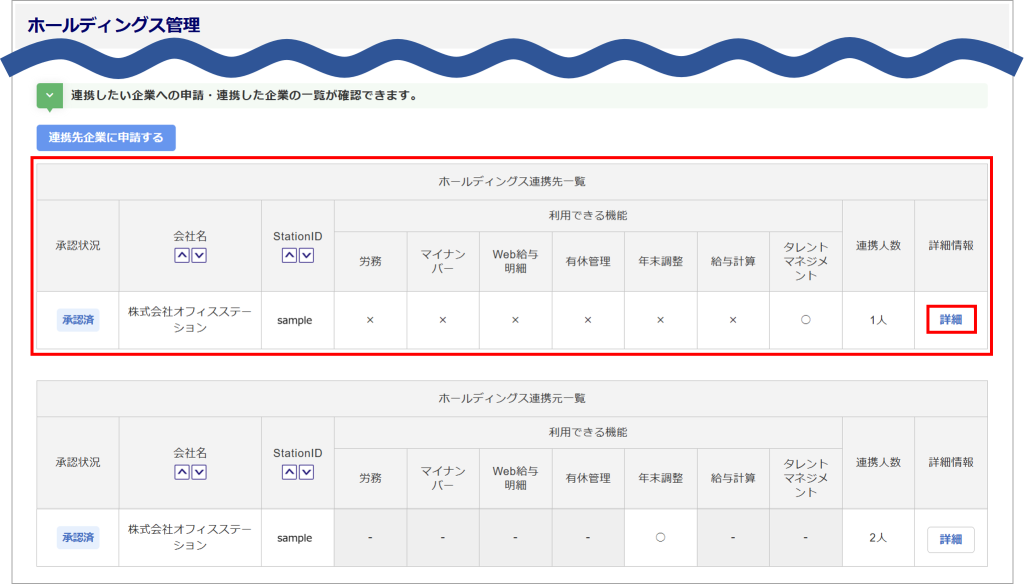Click the 2人 連携人数 cell

878,538
